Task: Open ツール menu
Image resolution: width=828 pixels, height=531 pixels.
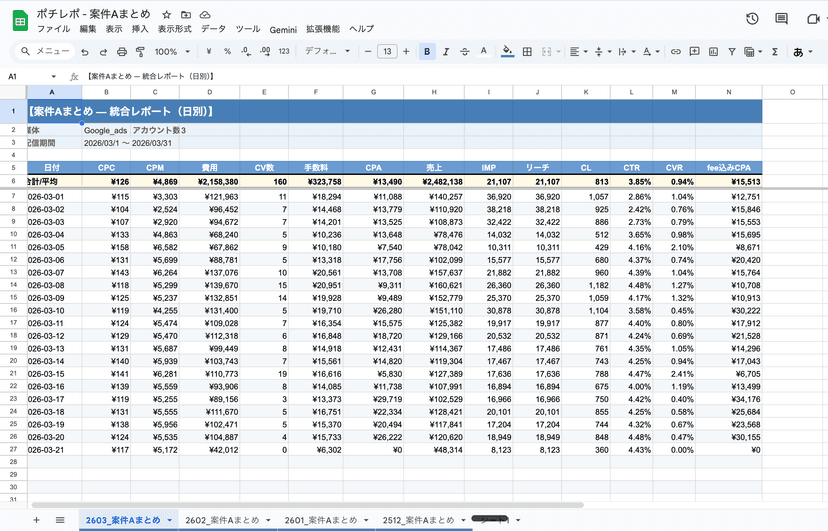Action: [x=248, y=29]
